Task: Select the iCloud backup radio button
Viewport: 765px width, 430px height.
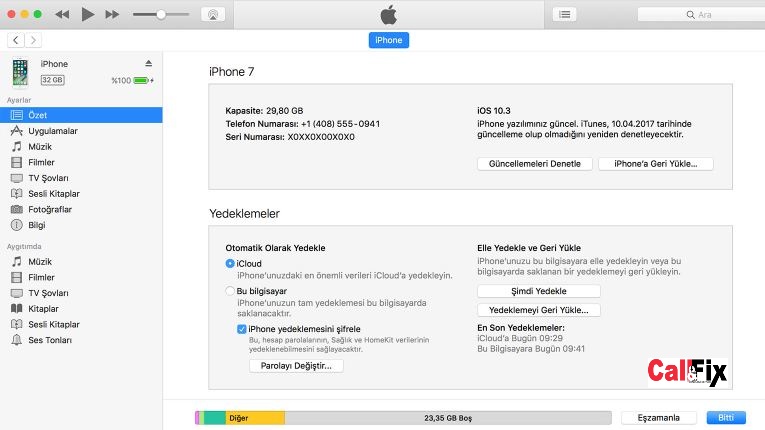Action: pyautogui.click(x=230, y=264)
